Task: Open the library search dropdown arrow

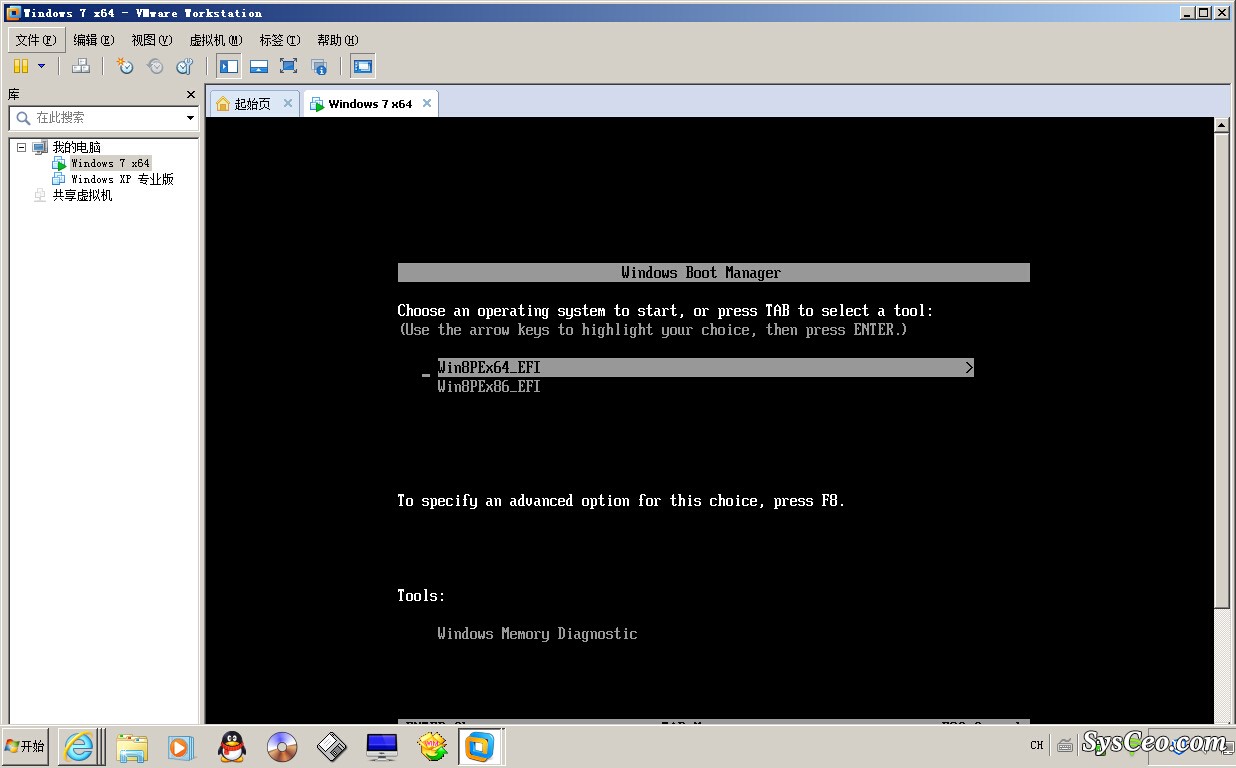Action: (x=190, y=118)
